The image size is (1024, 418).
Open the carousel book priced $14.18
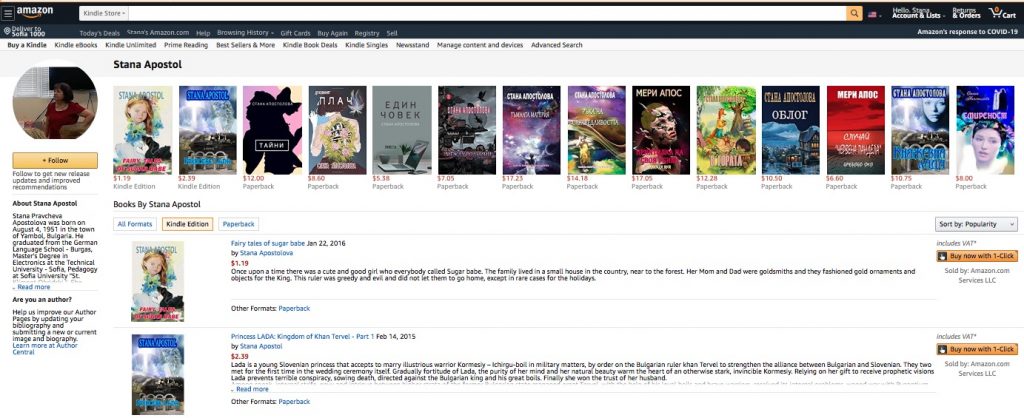(596, 130)
